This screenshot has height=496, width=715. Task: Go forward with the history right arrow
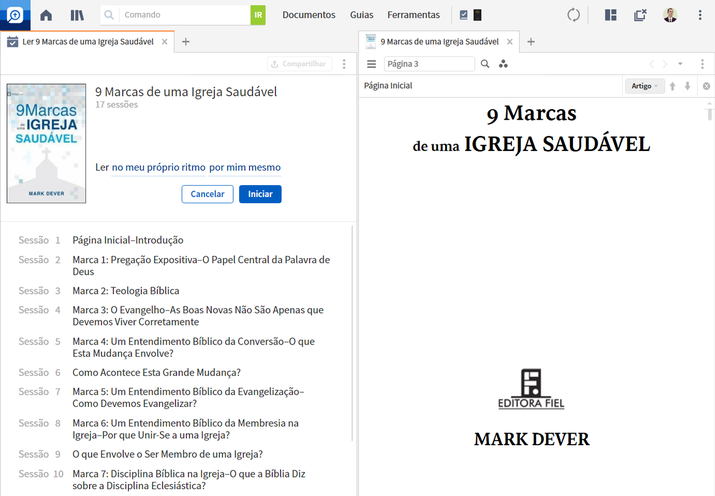tap(665, 64)
